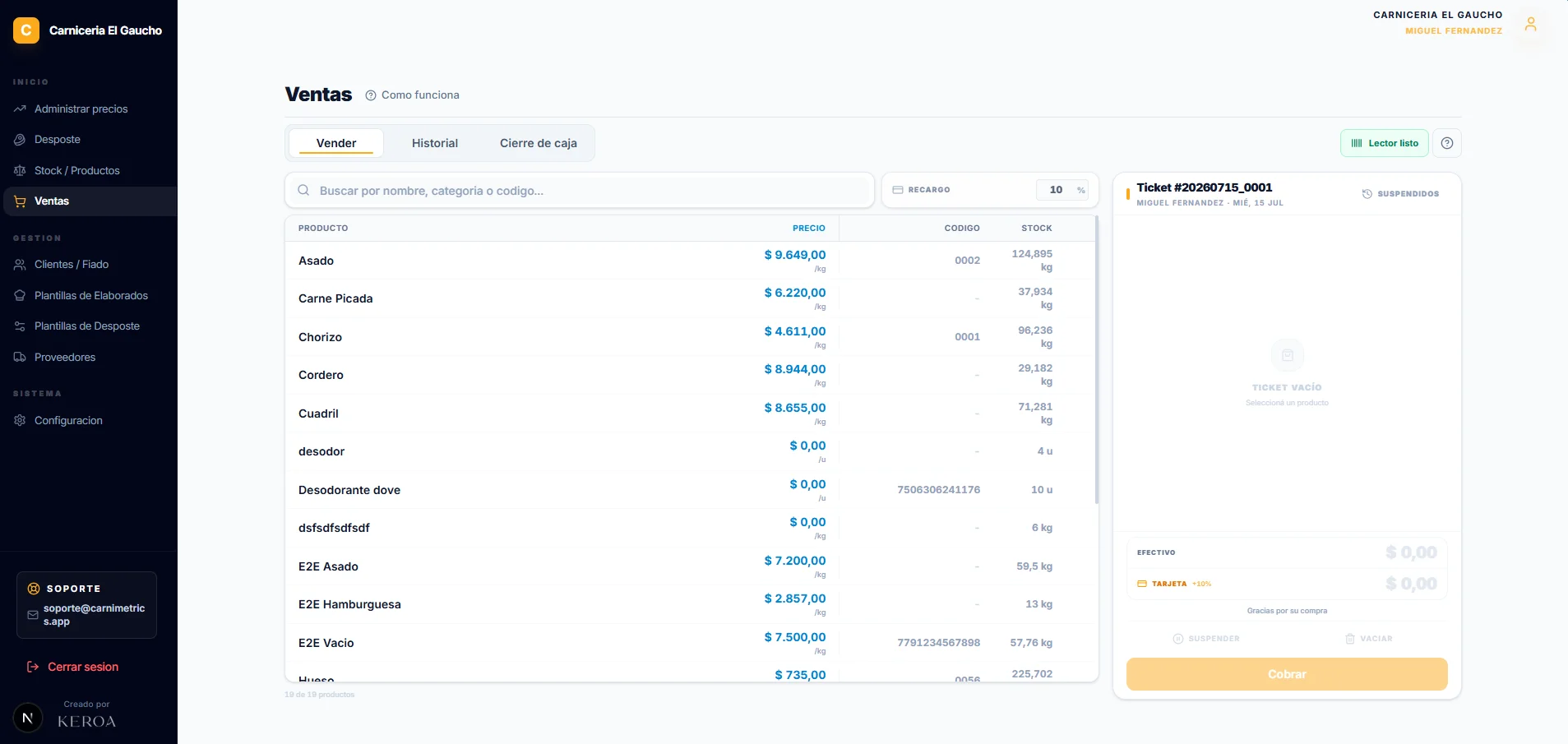Click the Proveedores truck icon

20,357
